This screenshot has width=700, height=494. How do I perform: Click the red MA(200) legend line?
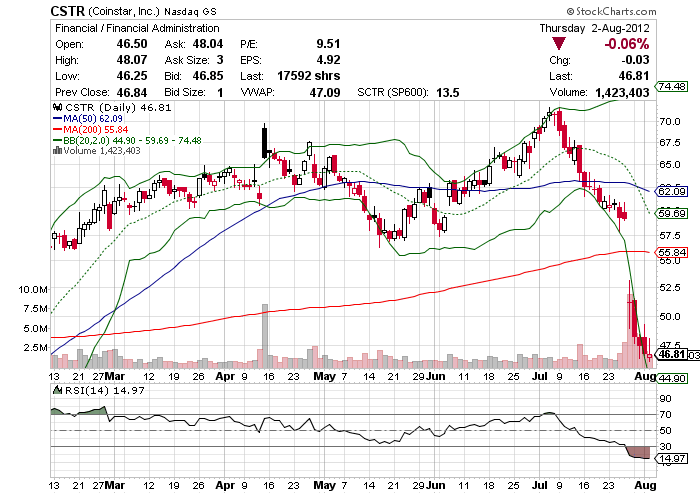pos(58,130)
